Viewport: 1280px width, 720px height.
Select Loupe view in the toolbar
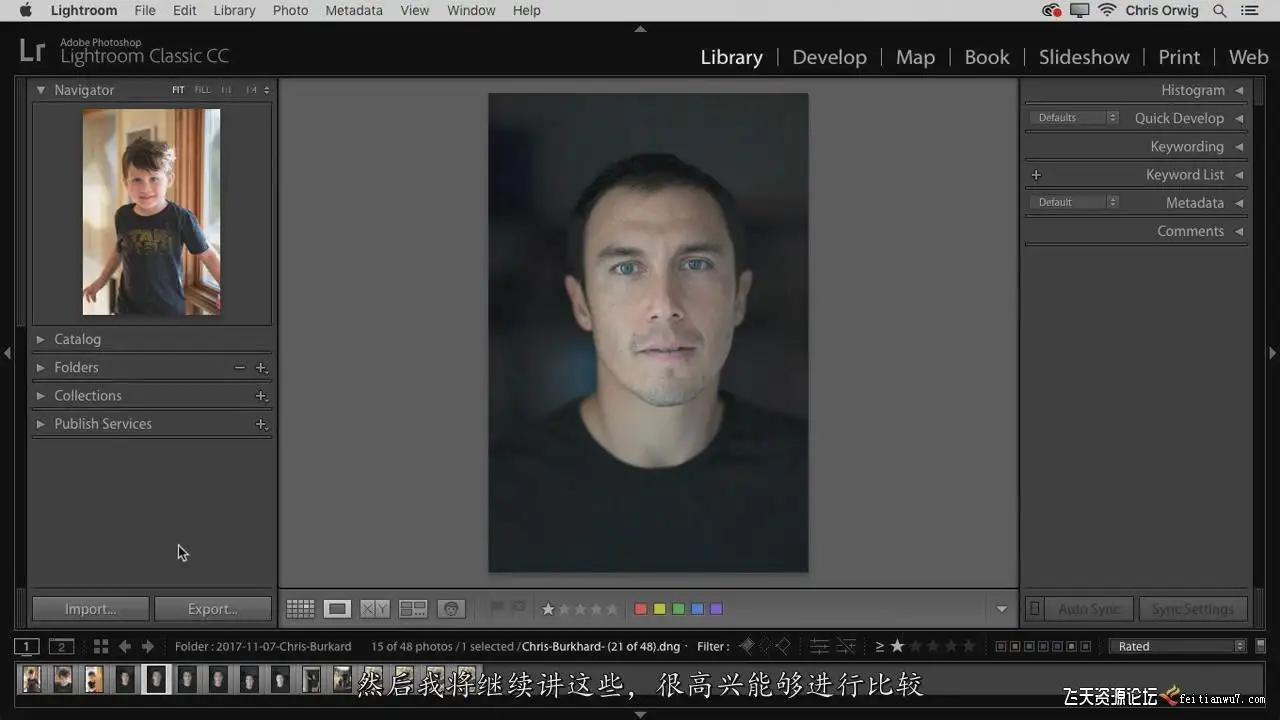(x=337, y=609)
